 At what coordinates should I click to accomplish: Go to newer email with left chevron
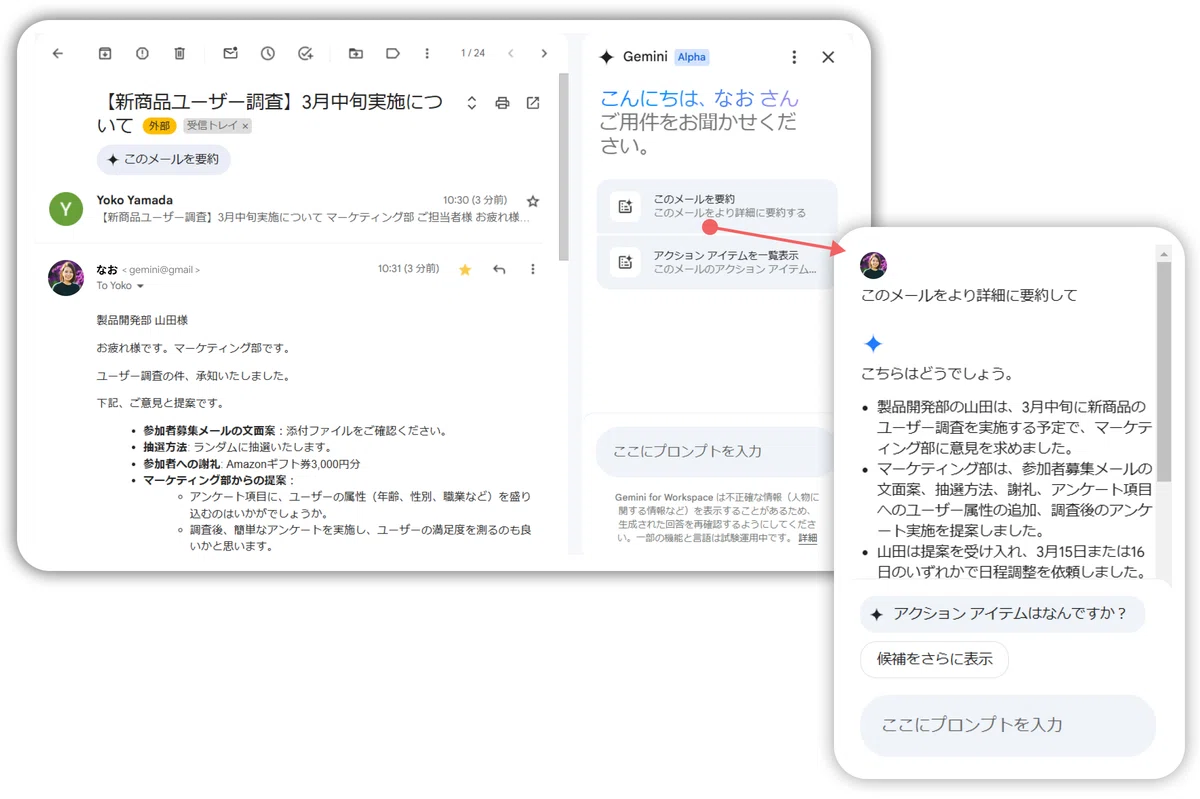(x=510, y=53)
